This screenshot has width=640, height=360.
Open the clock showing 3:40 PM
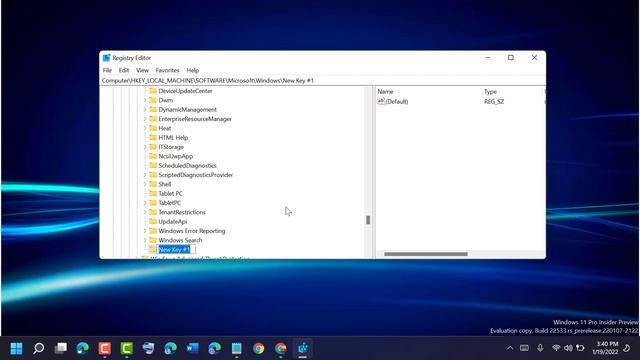[605, 348]
